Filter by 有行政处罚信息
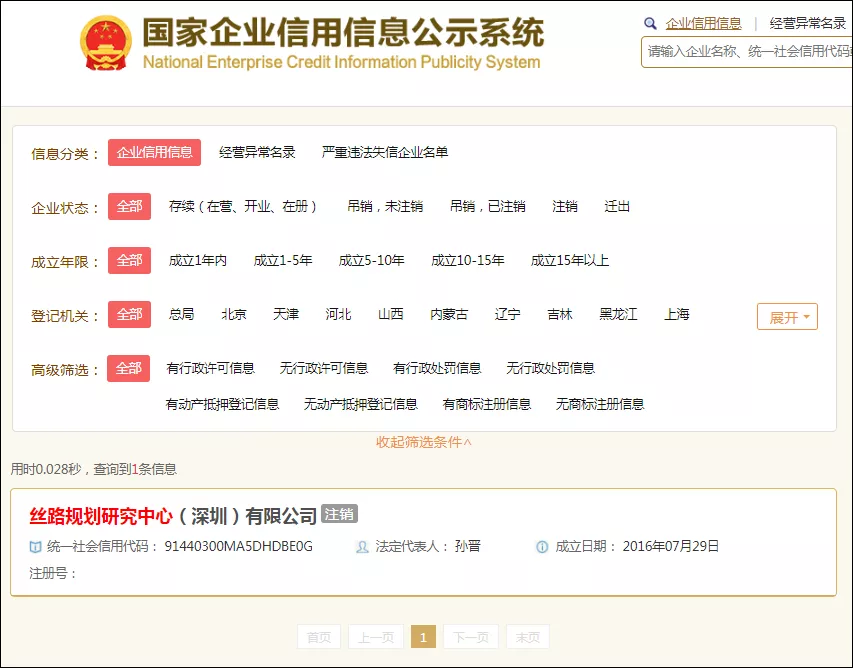The width and height of the screenshot is (853, 668). 437,368
